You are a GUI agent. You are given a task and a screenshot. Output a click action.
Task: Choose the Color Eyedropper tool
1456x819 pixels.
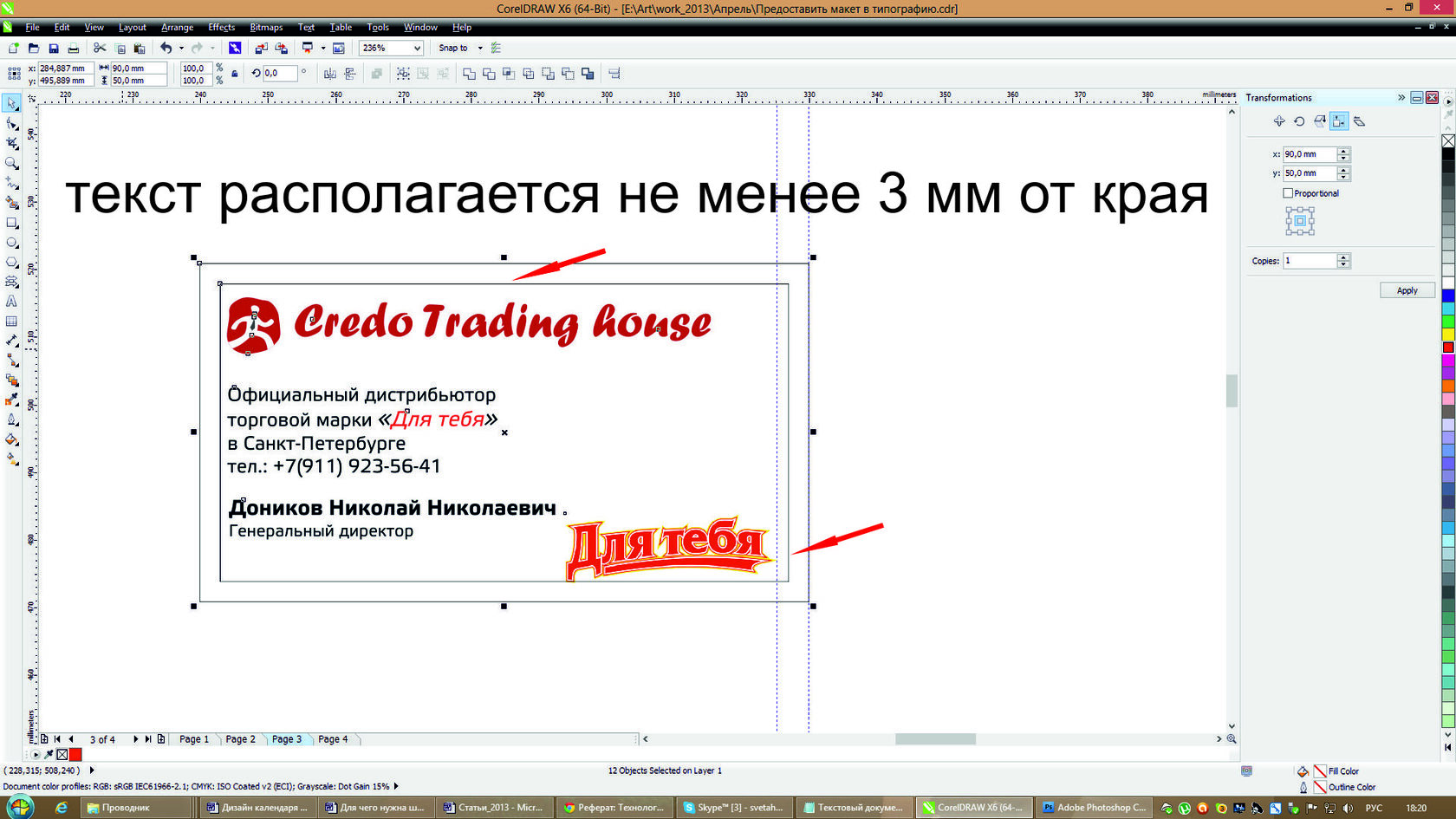[x=12, y=400]
